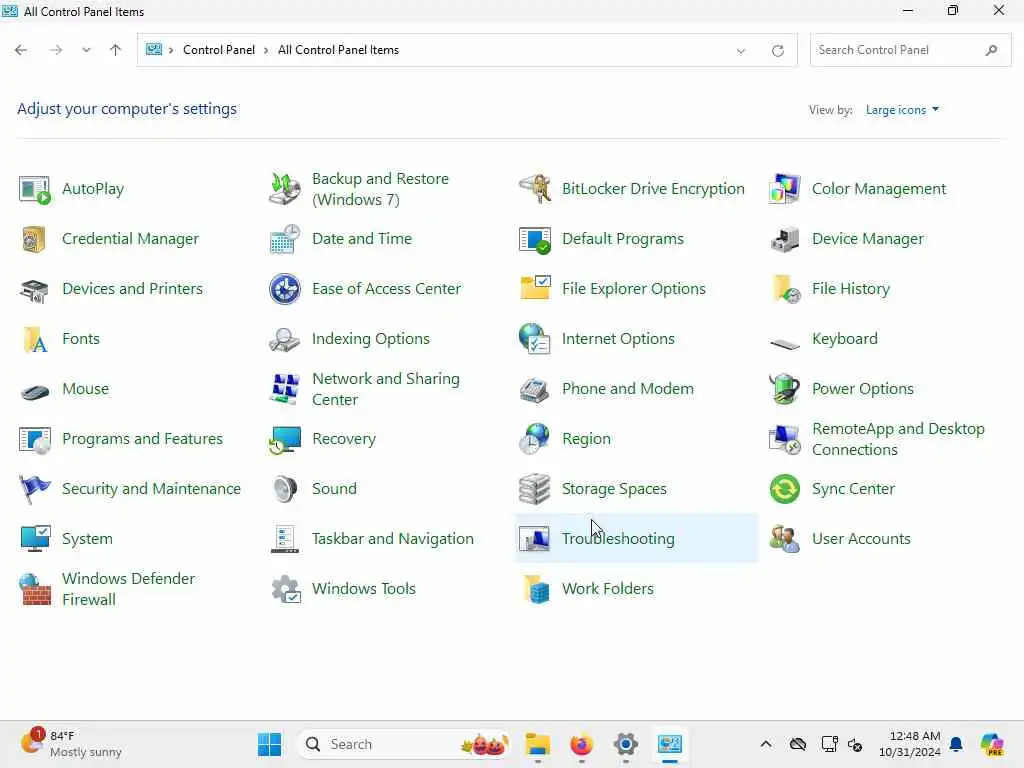Open the Date and Time clock icon
The height and width of the screenshot is (768, 1024).
tap(285, 239)
